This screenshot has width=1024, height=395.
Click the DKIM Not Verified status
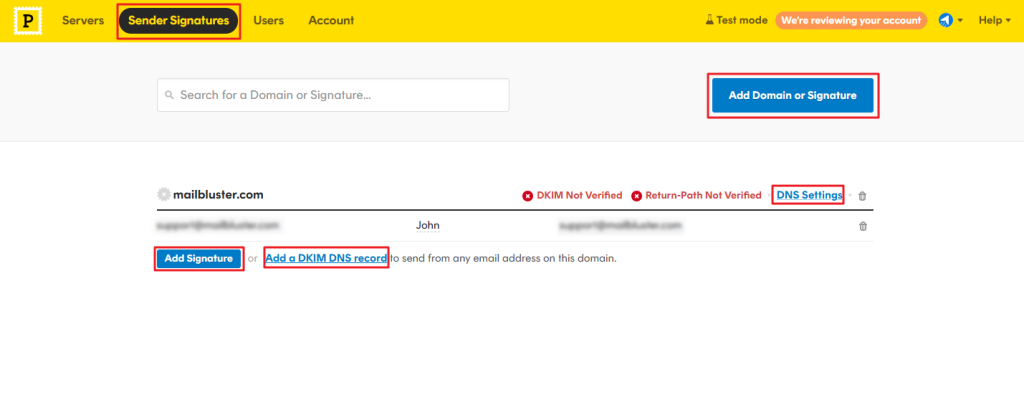pos(579,195)
